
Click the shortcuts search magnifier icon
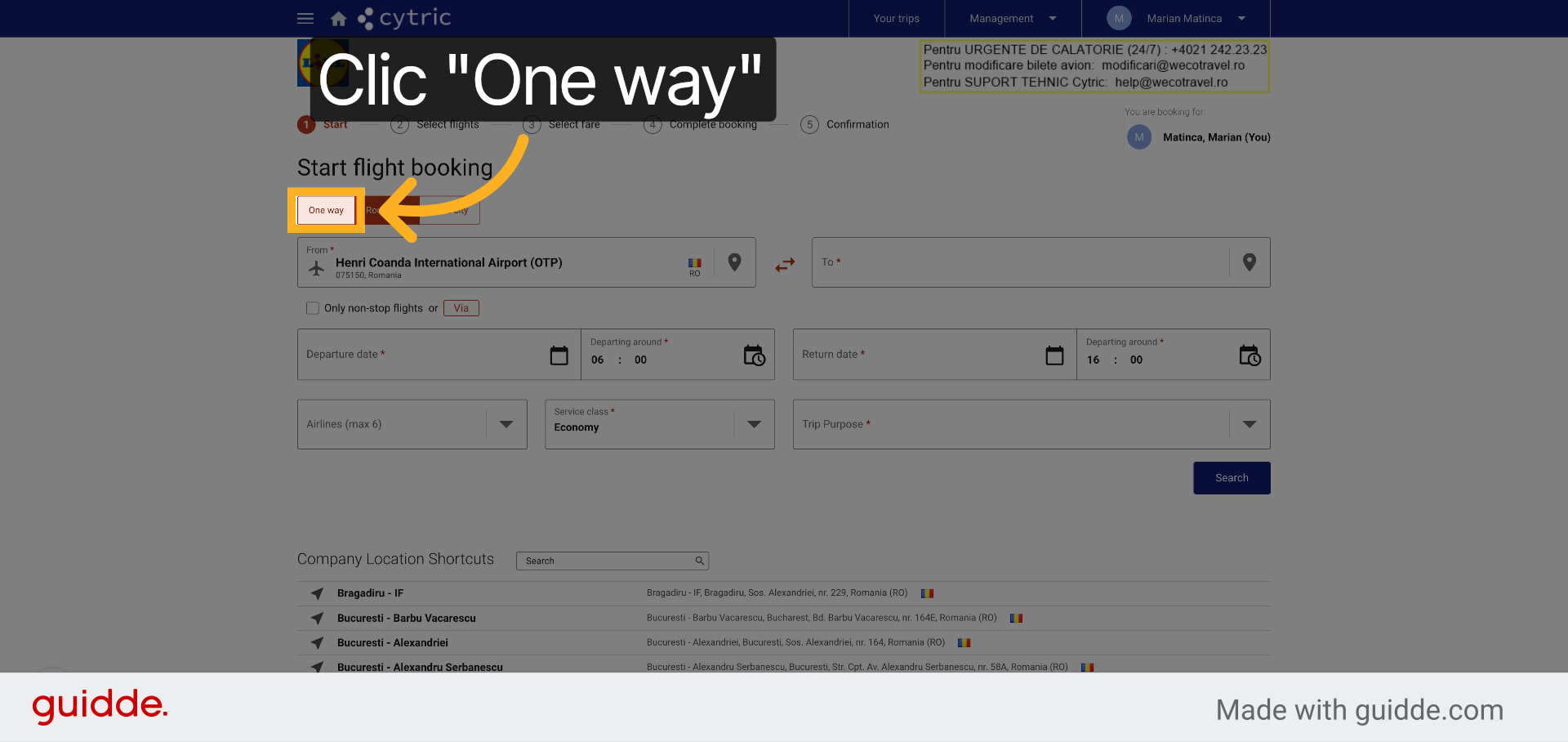pos(699,561)
